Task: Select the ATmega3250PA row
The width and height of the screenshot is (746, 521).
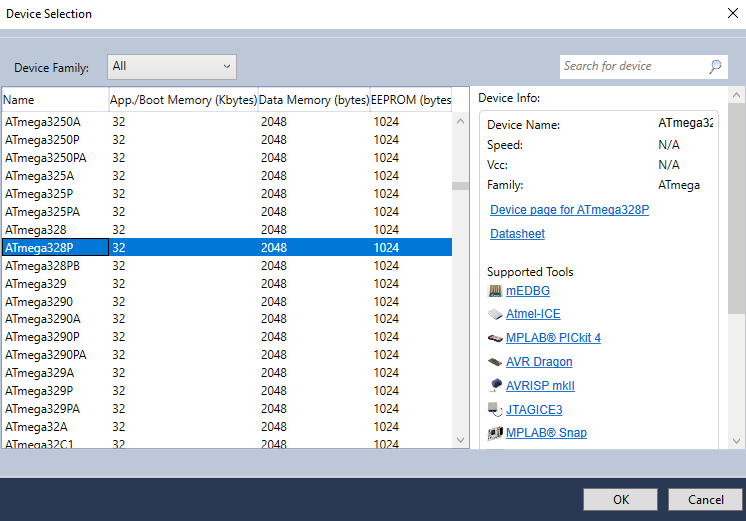Action: [227, 158]
